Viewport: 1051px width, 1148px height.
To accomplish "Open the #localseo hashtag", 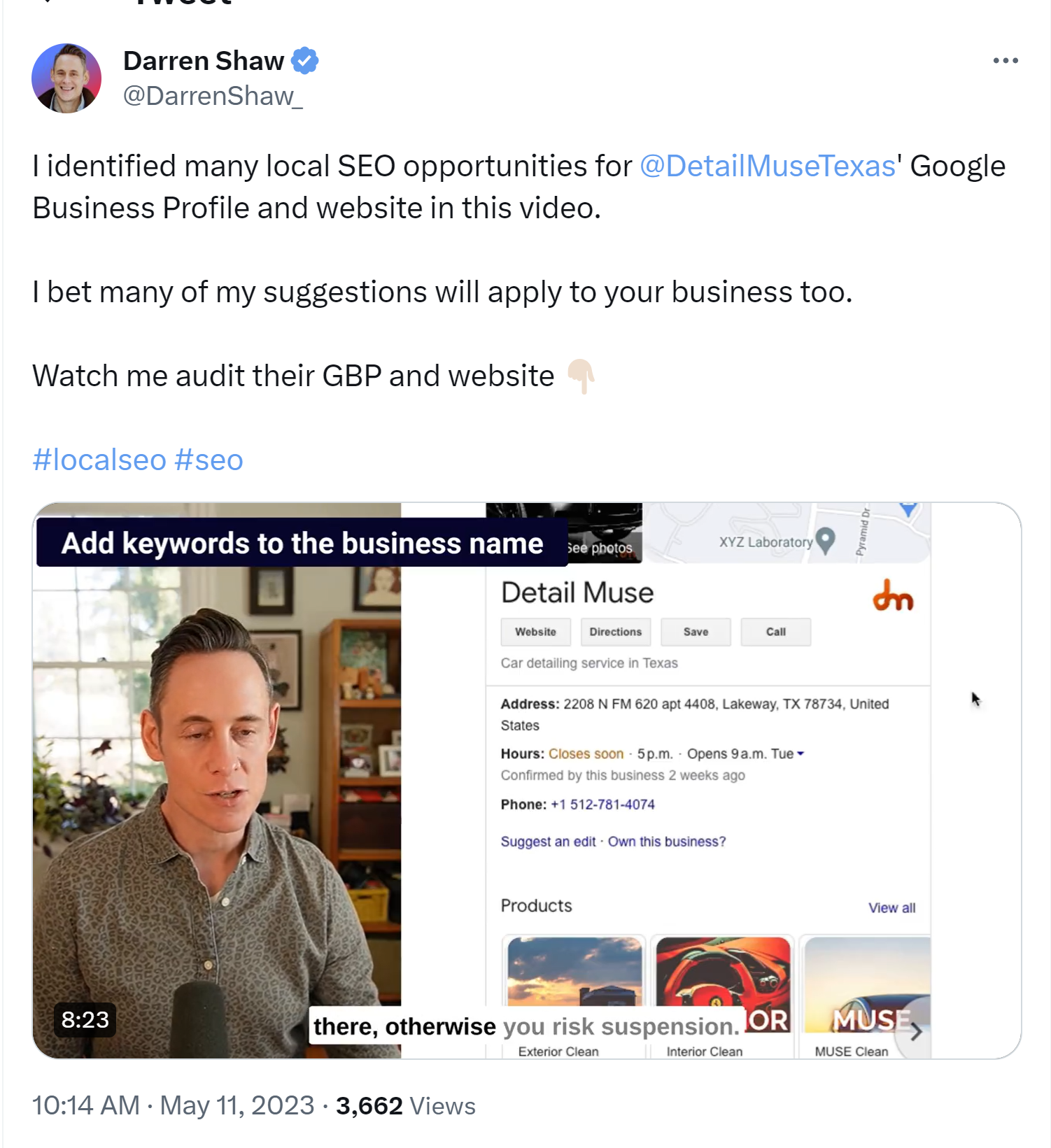I will tap(99, 460).
